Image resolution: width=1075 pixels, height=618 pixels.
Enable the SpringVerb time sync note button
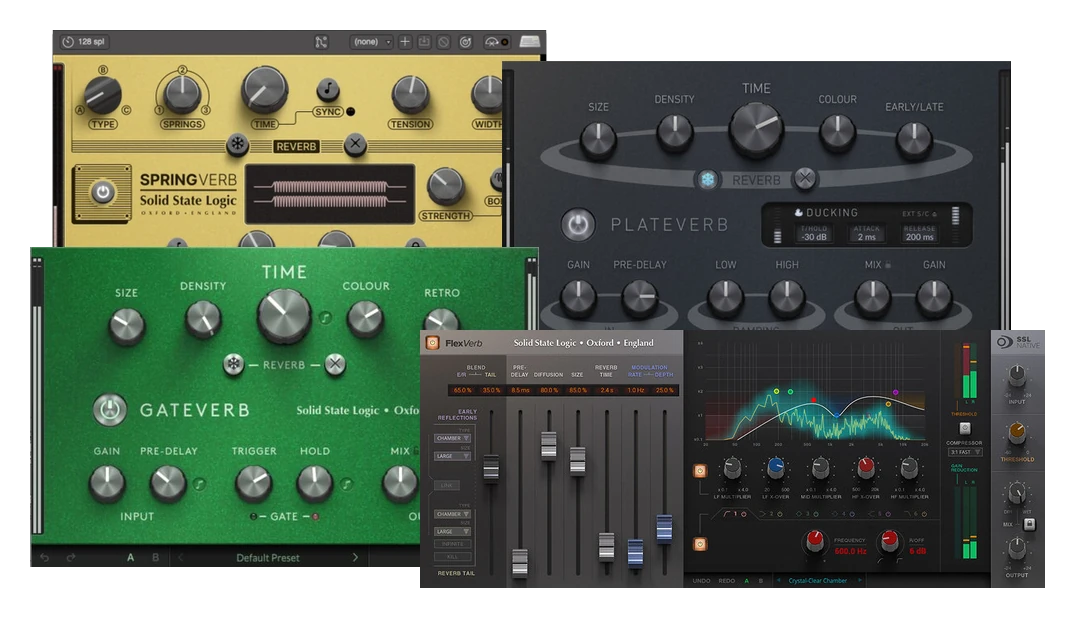pyautogui.click(x=328, y=89)
